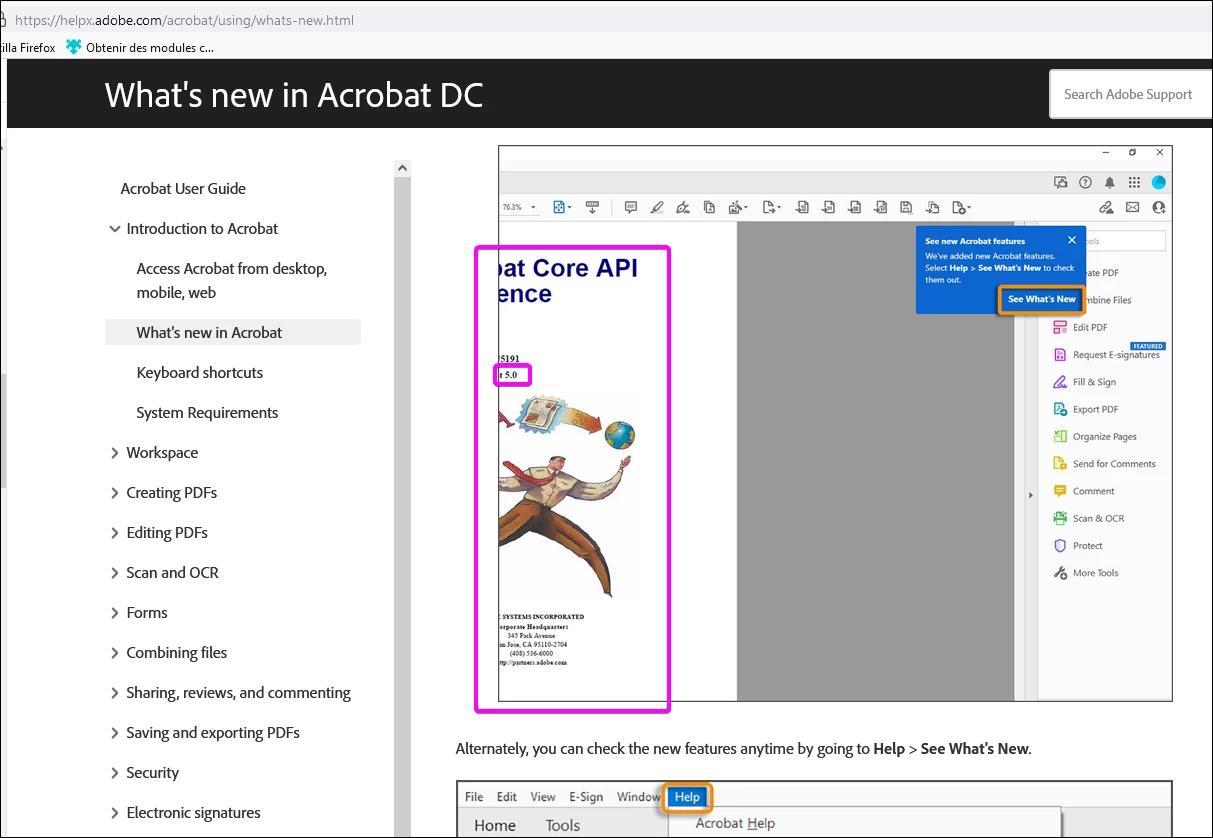Open the Scan & OCR tool icon
Screen dimensions: 1213x838
pos(1060,518)
